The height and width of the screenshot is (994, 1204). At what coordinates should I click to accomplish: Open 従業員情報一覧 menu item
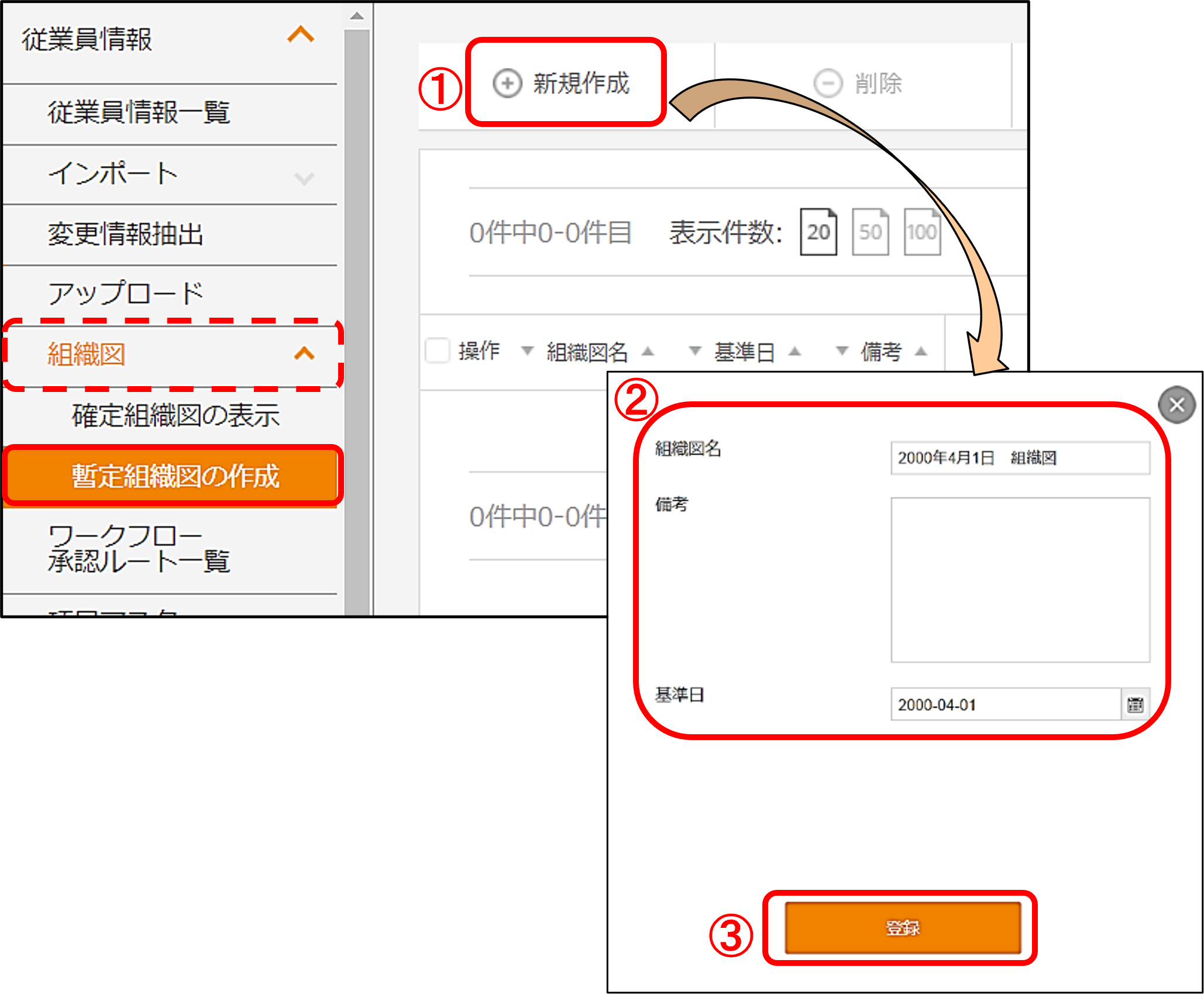coord(139,112)
